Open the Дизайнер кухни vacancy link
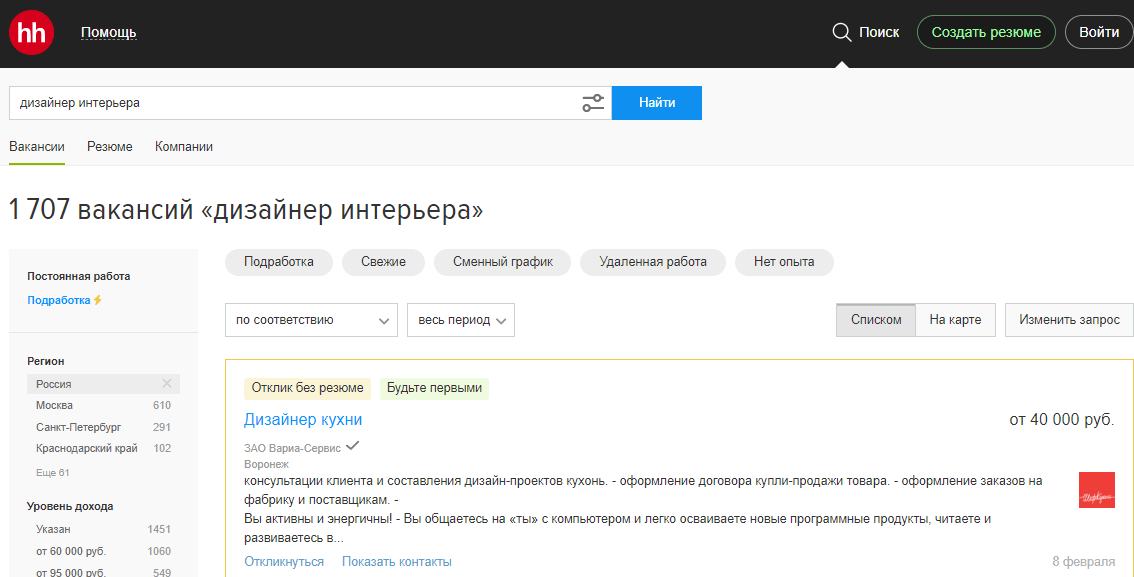 (303, 420)
